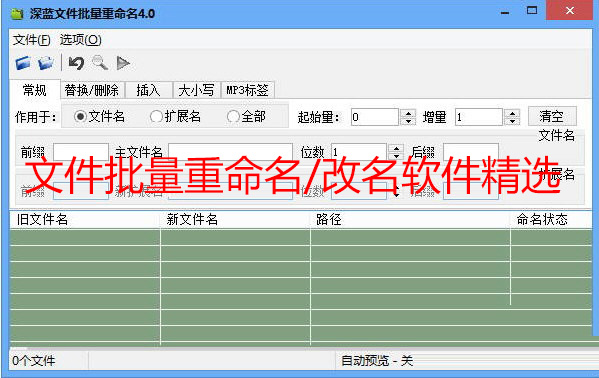The image size is (599, 378).
Task: Click the 命名状态 column header
Action: click(x=551, y=220)
